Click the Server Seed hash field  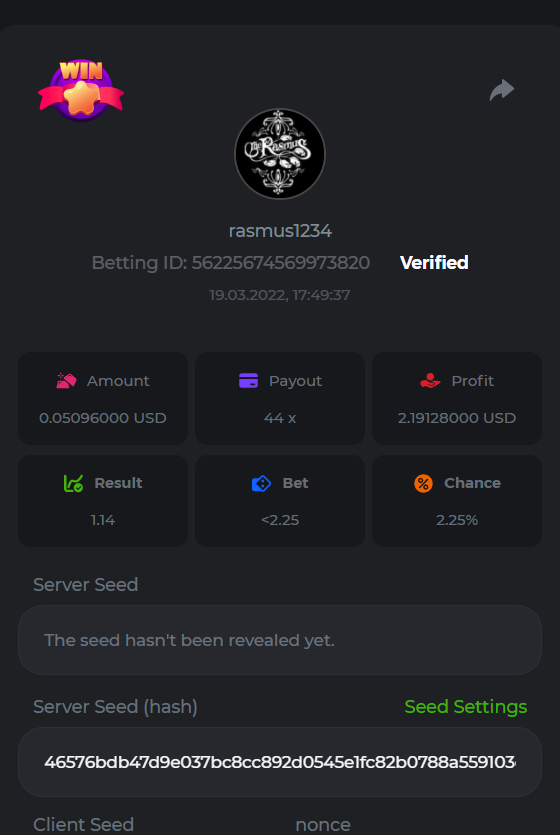(x=280, y=762)
